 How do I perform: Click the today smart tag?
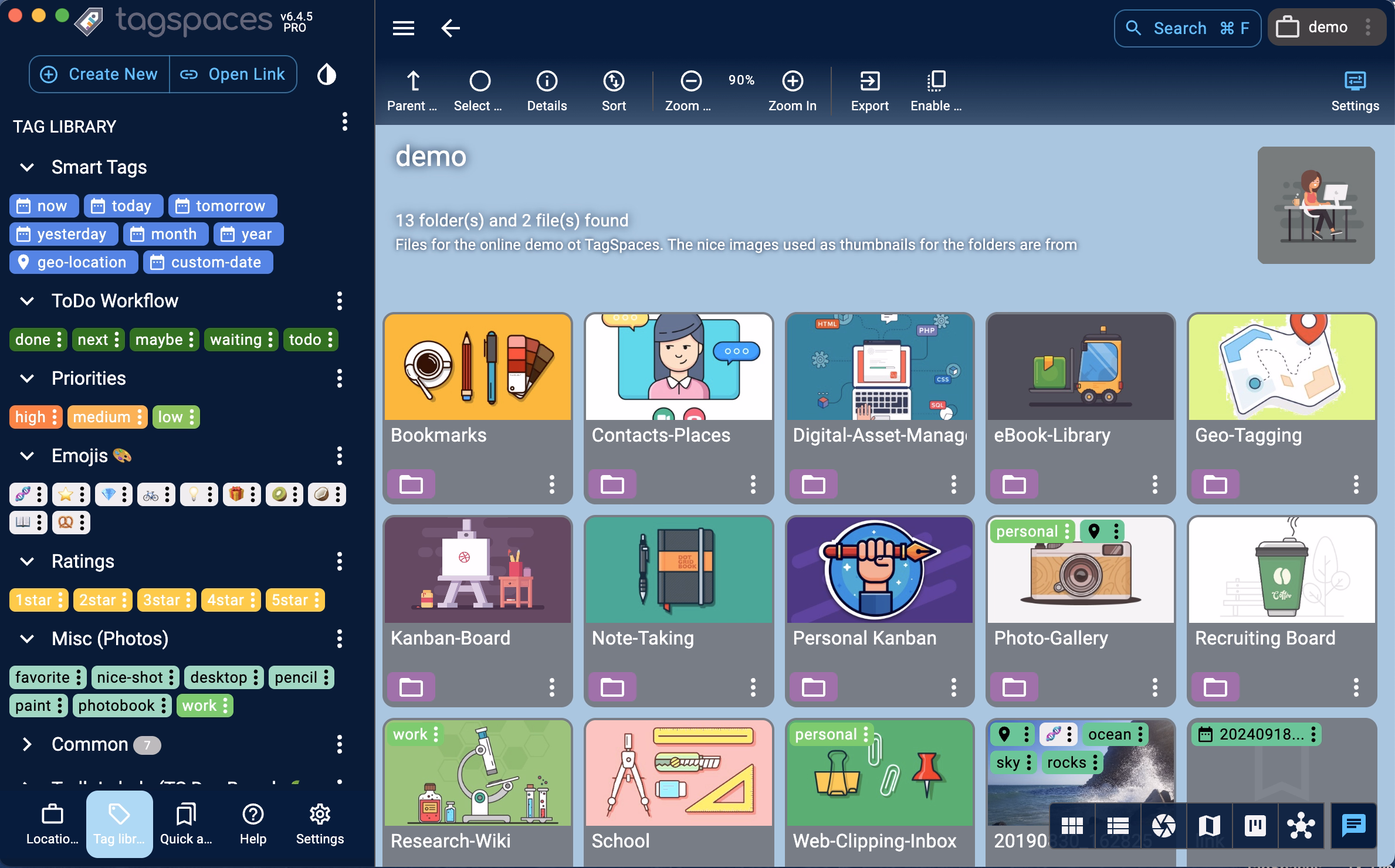tap(123, 206)
